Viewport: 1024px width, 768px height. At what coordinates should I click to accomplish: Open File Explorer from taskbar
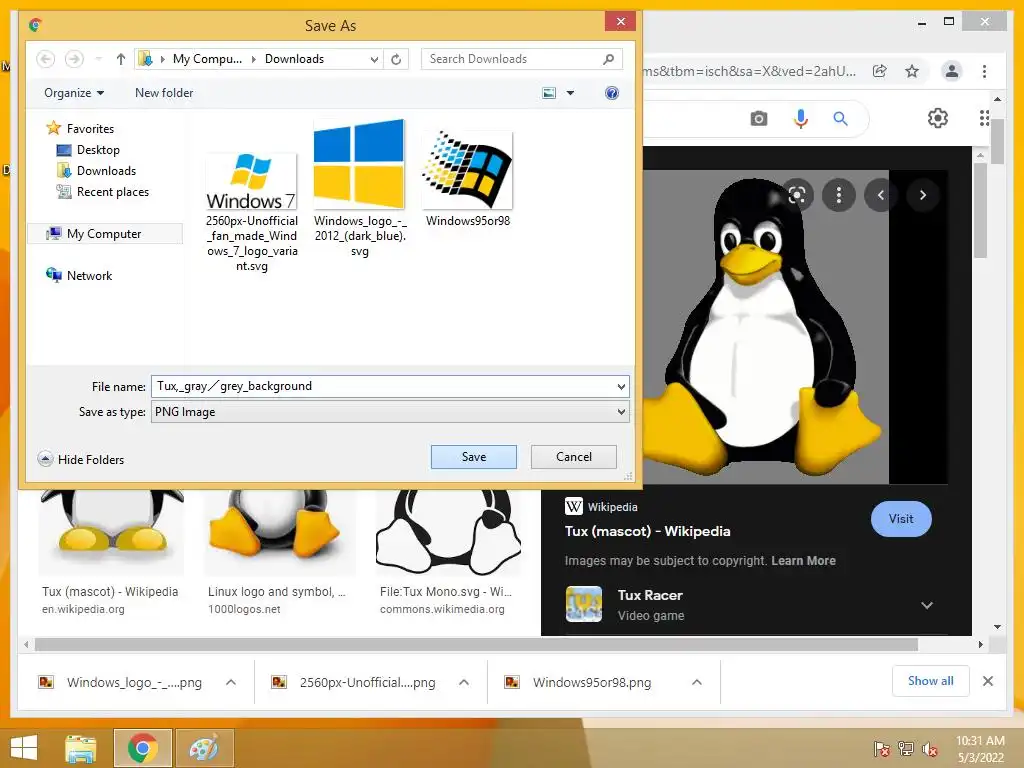click(81, 748)
